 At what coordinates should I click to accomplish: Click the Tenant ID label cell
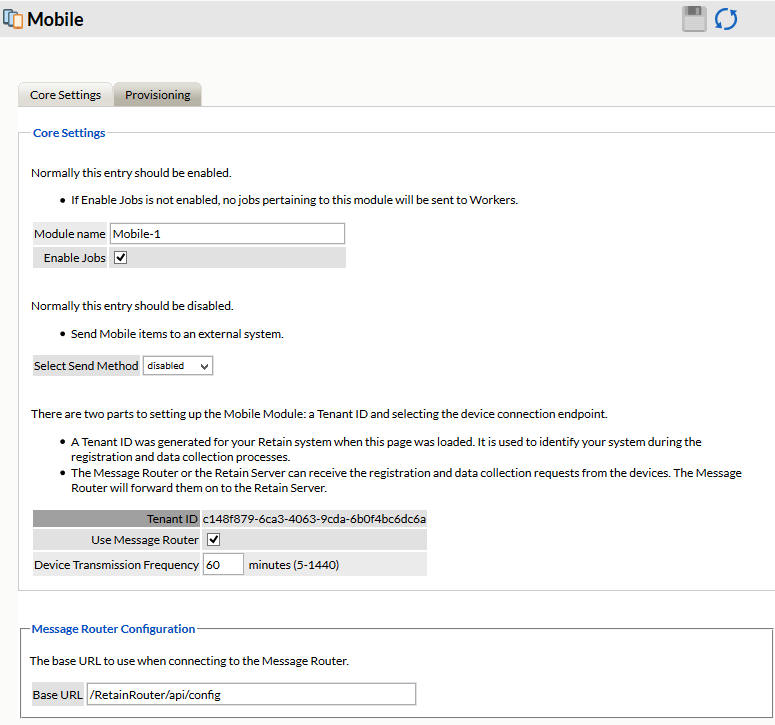point(172,519)
